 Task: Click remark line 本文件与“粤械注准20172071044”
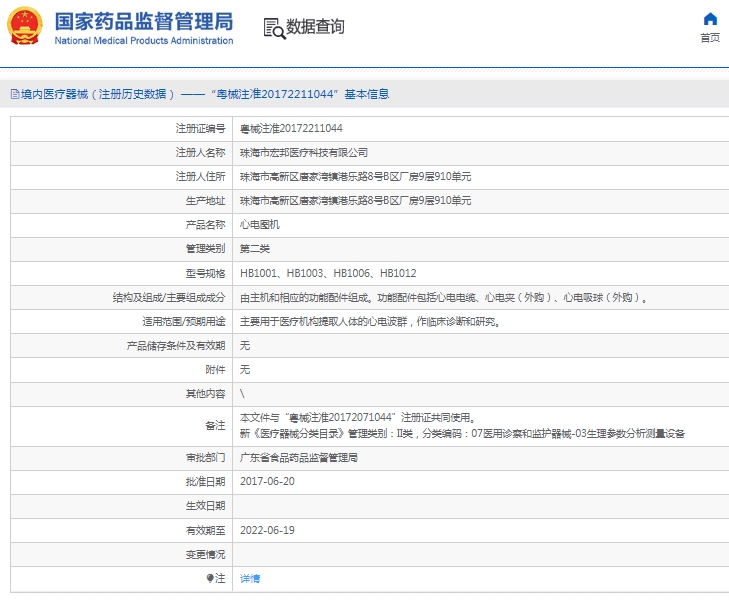[x=357, y=417]
